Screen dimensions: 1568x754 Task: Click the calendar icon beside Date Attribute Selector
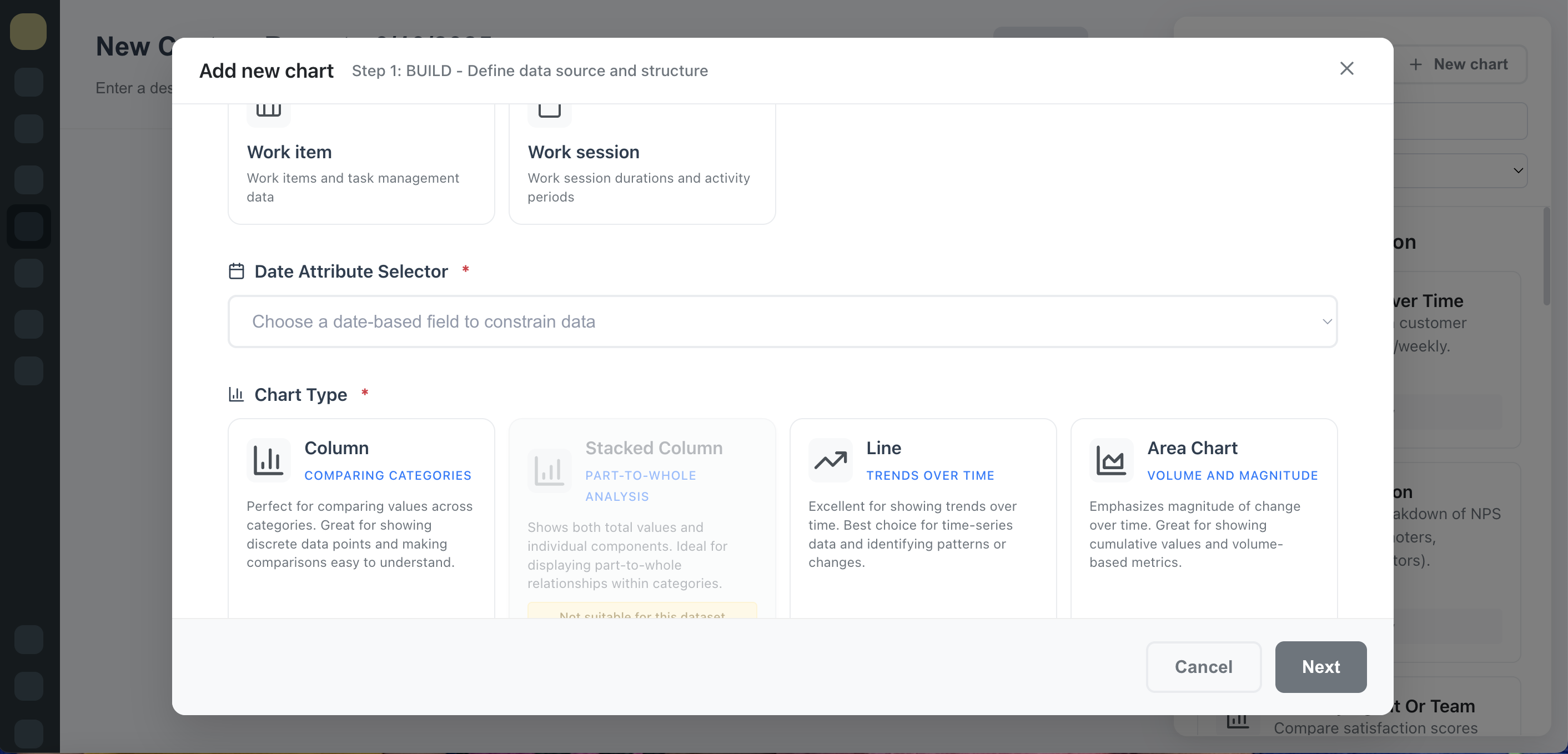click(236, 271)
